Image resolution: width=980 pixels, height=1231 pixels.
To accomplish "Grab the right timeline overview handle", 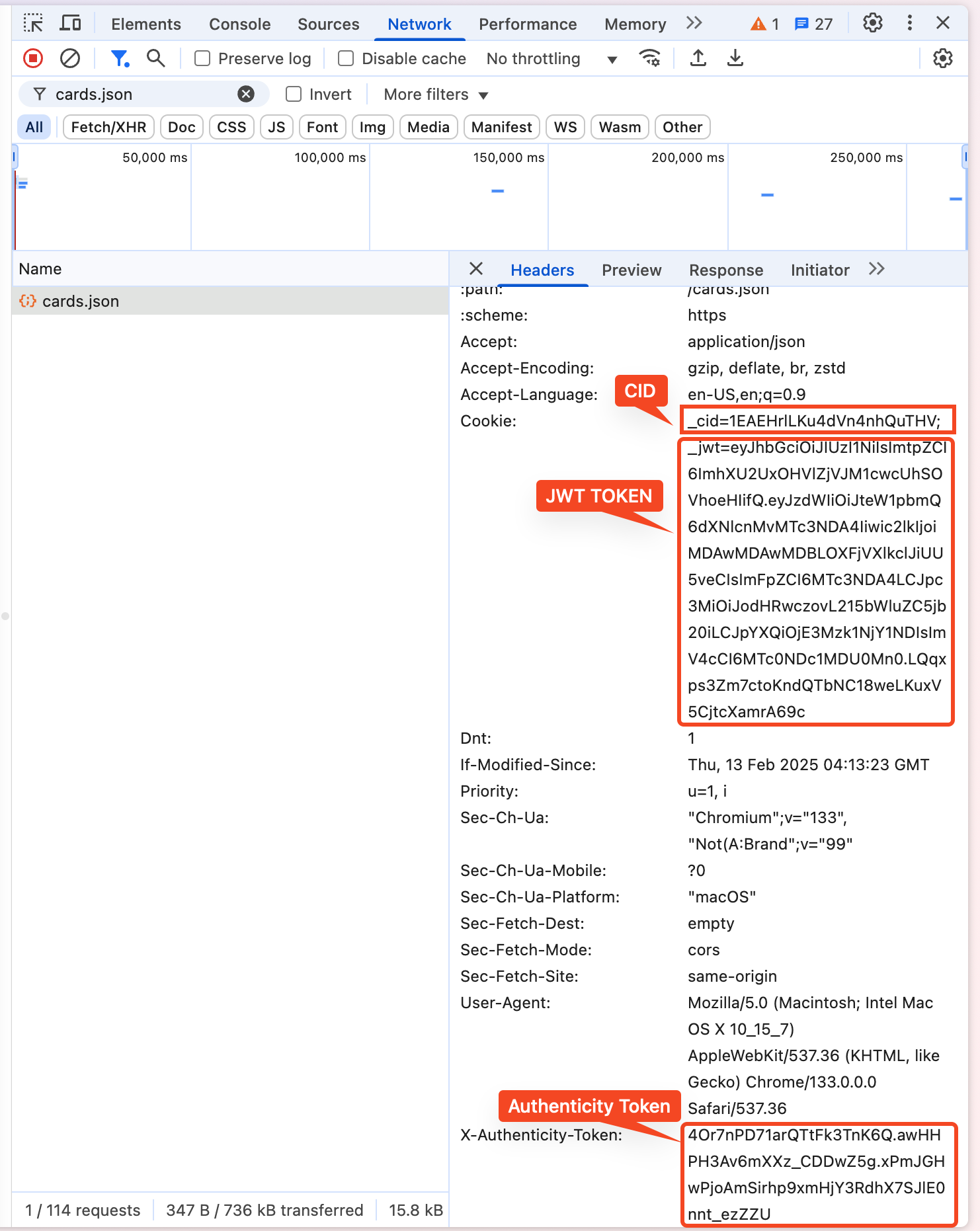I will point(964,157).
